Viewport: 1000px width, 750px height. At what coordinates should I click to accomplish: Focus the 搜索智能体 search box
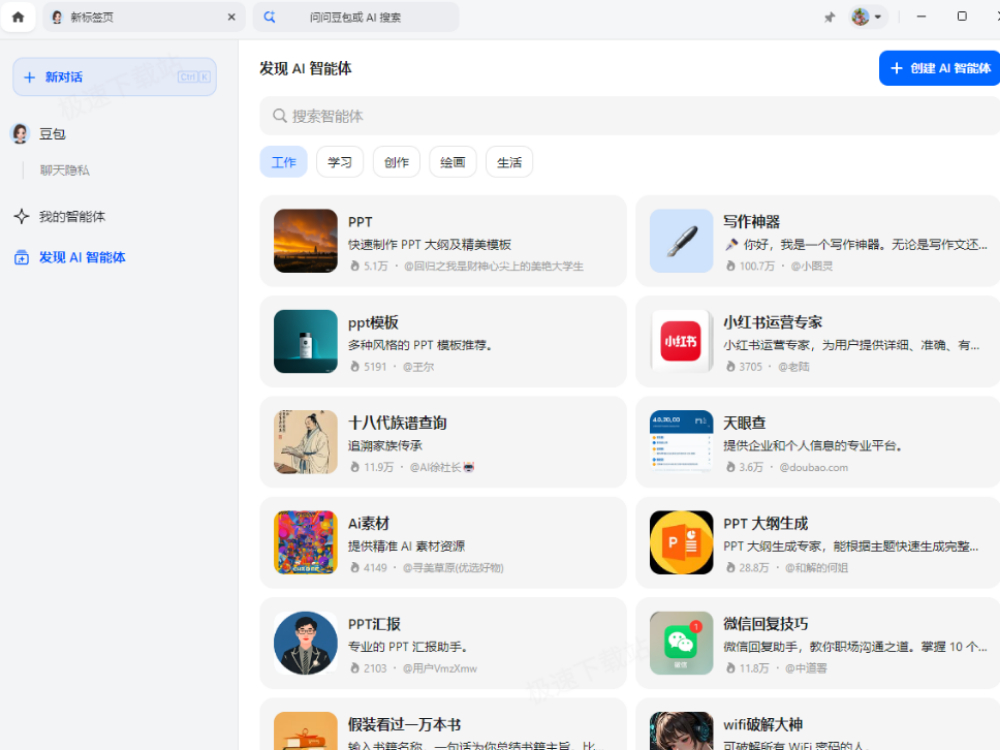tap(629, 116)
